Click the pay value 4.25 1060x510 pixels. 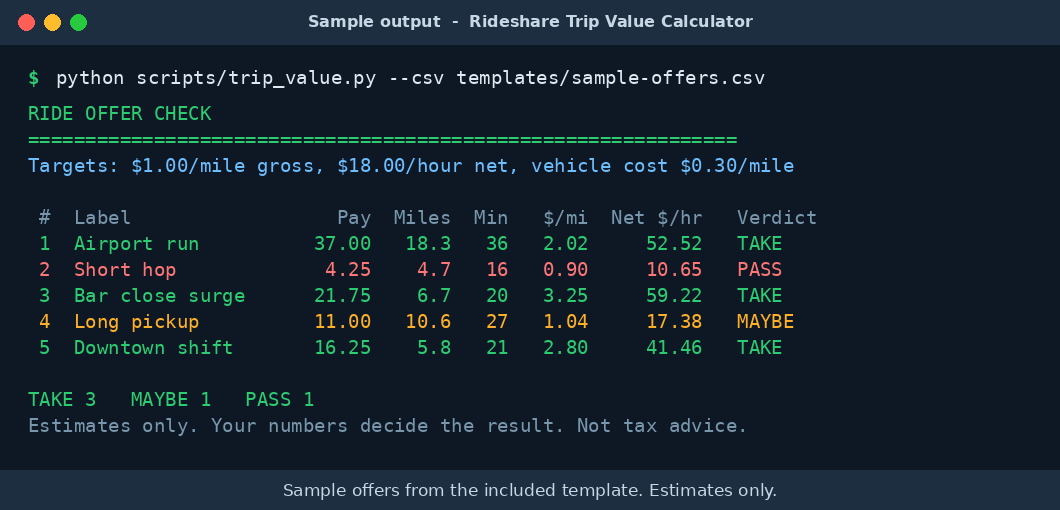[348, 270]
